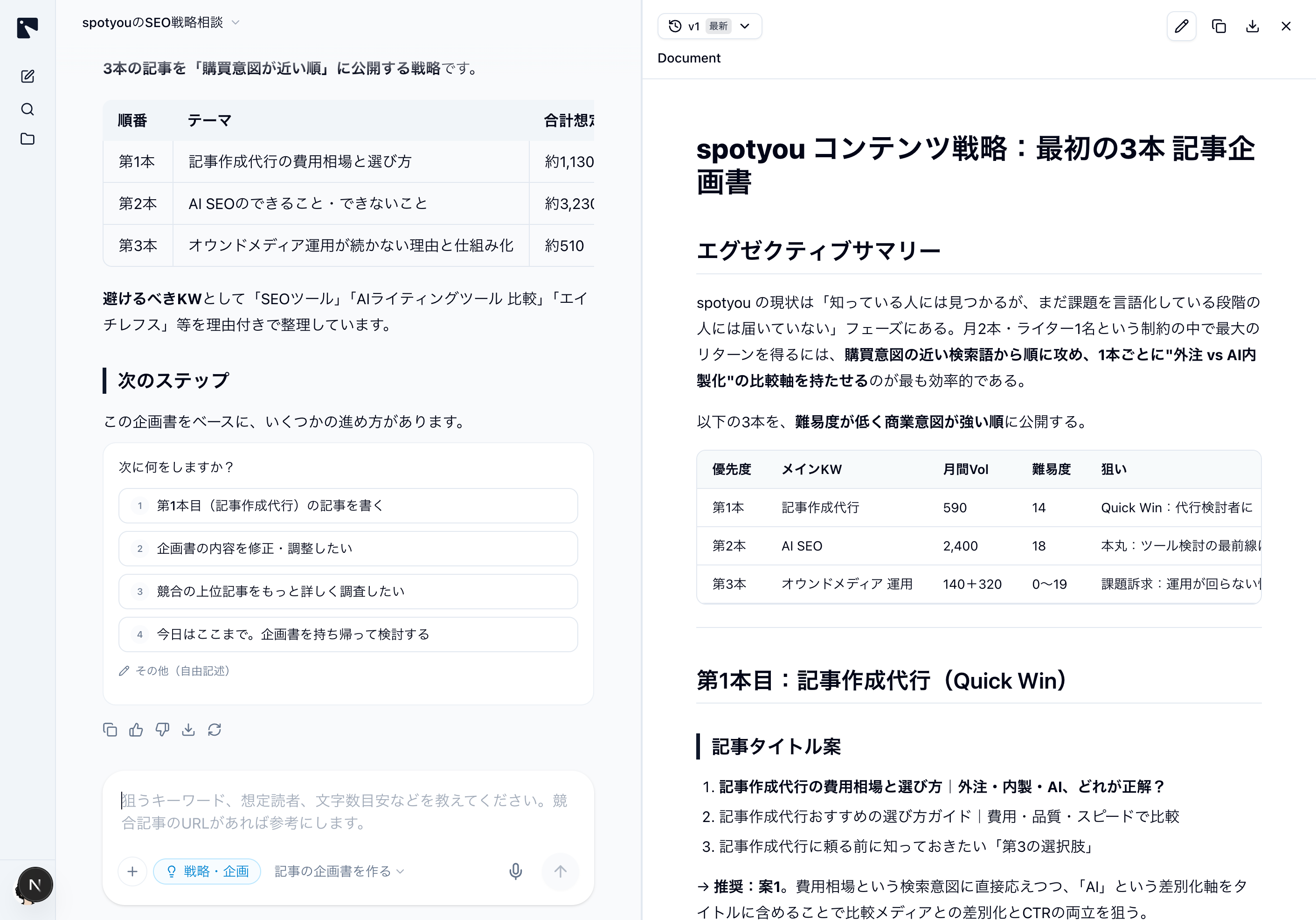Click 次のステップ heading

click(173, 380)
